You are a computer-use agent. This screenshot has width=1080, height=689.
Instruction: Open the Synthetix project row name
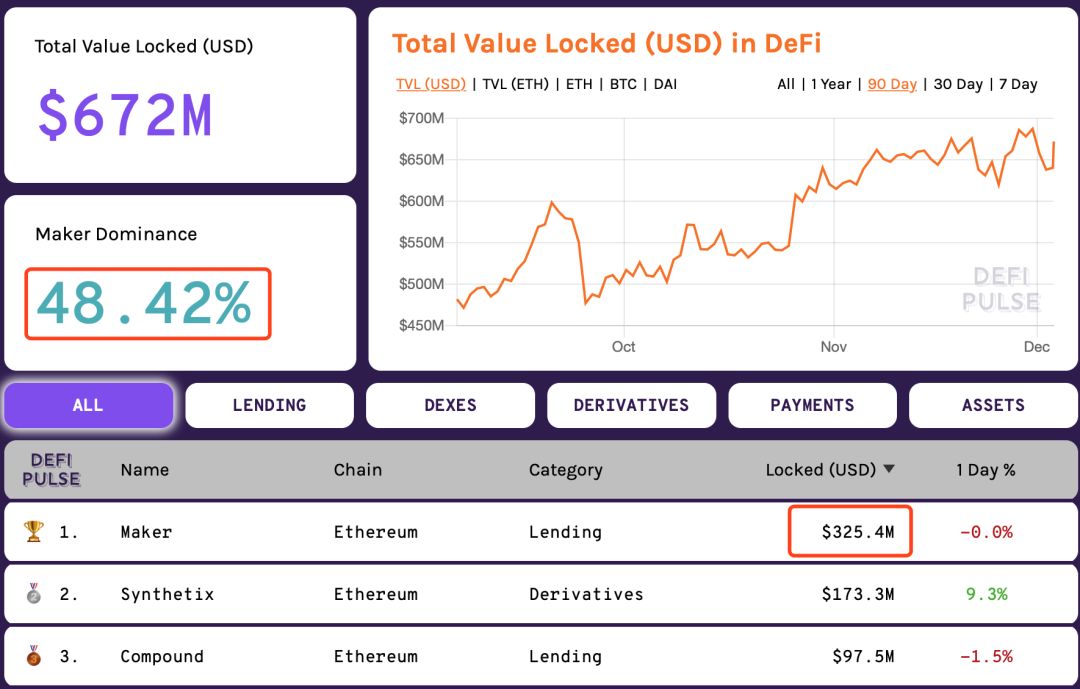(x=167, y=594)
